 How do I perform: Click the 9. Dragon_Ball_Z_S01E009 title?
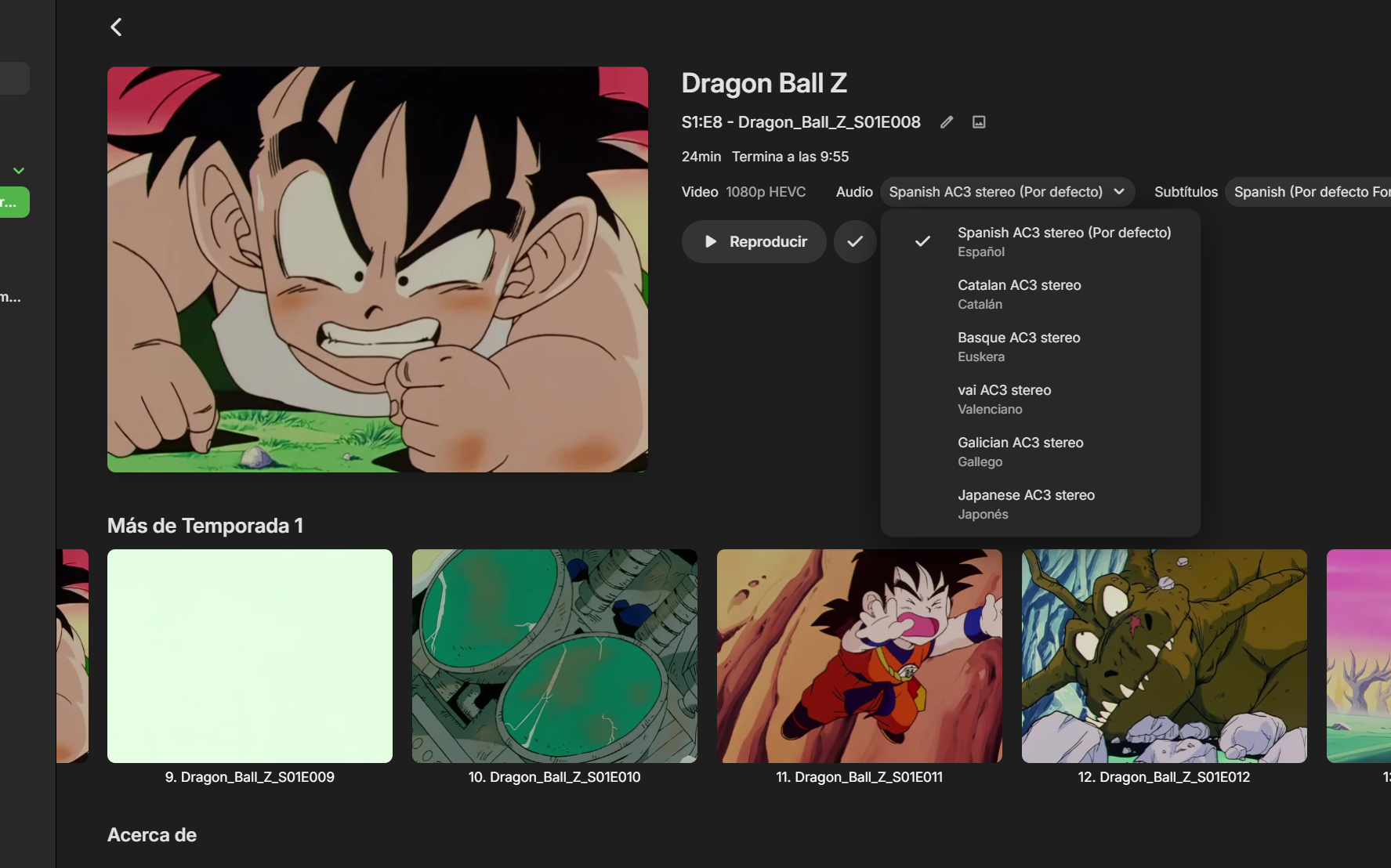click(250, 777)
